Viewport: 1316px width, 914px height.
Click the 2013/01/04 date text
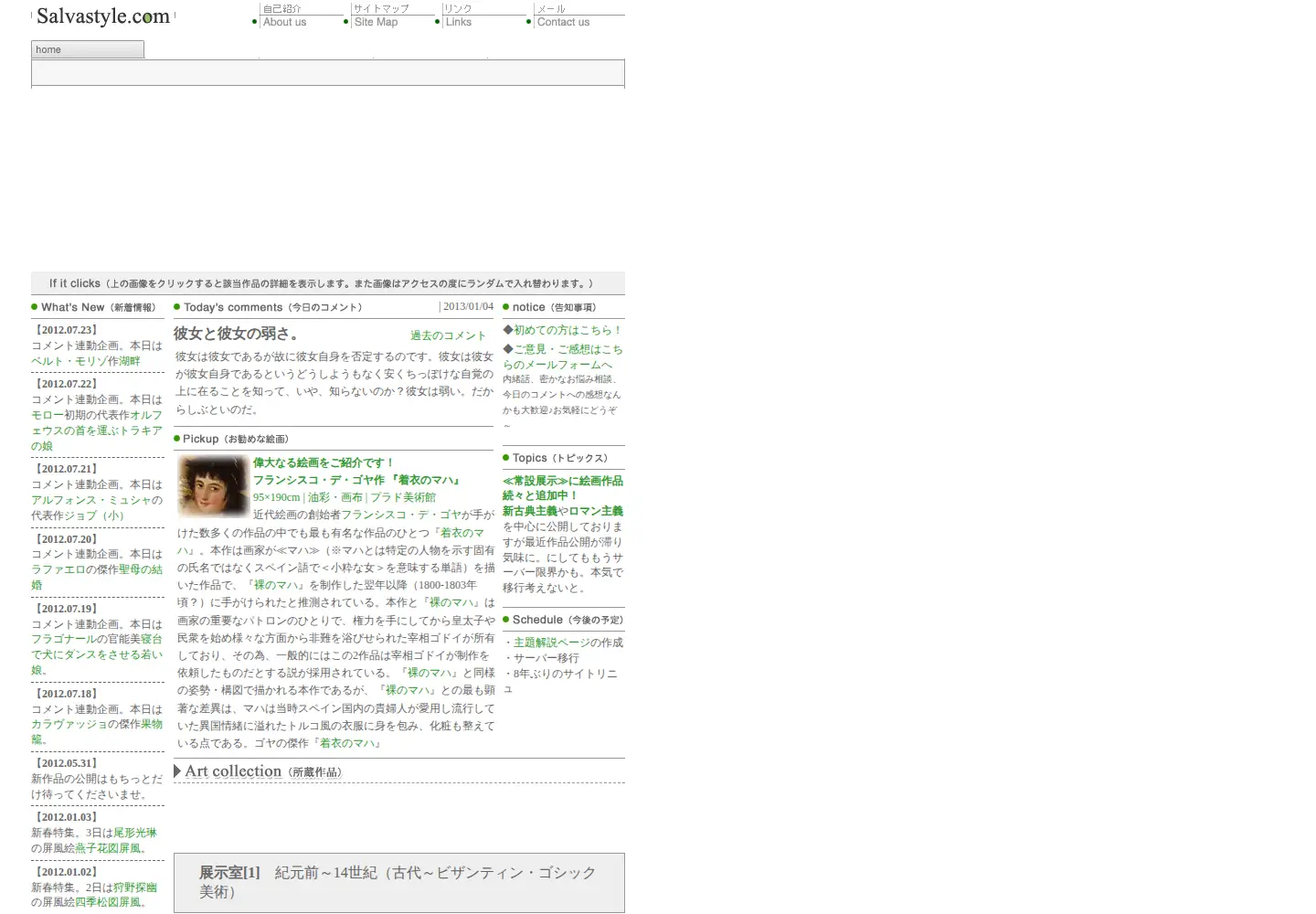pyautogui.click(x=468, y=307)
